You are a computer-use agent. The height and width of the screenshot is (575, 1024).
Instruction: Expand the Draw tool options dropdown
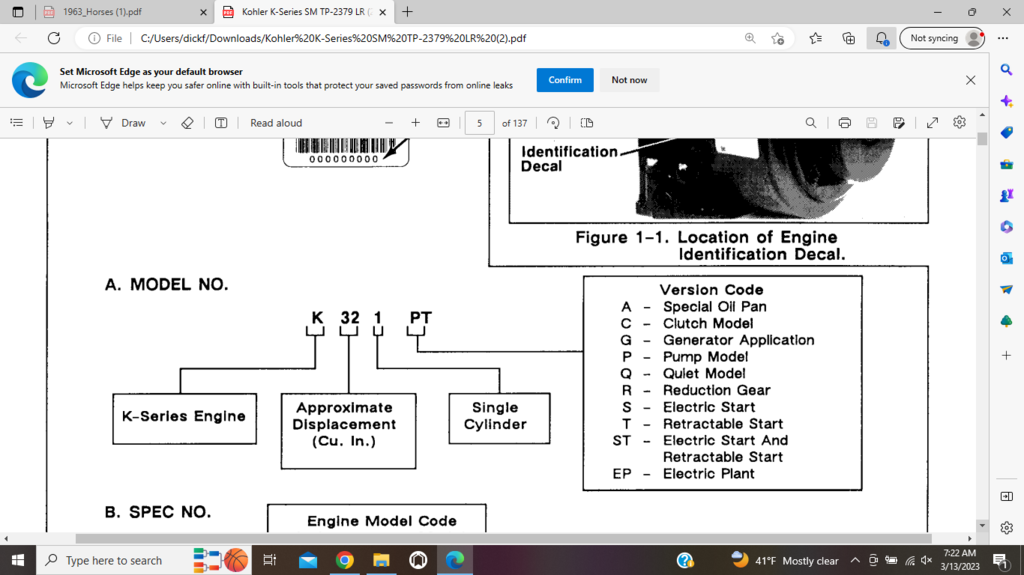[163, 123]
